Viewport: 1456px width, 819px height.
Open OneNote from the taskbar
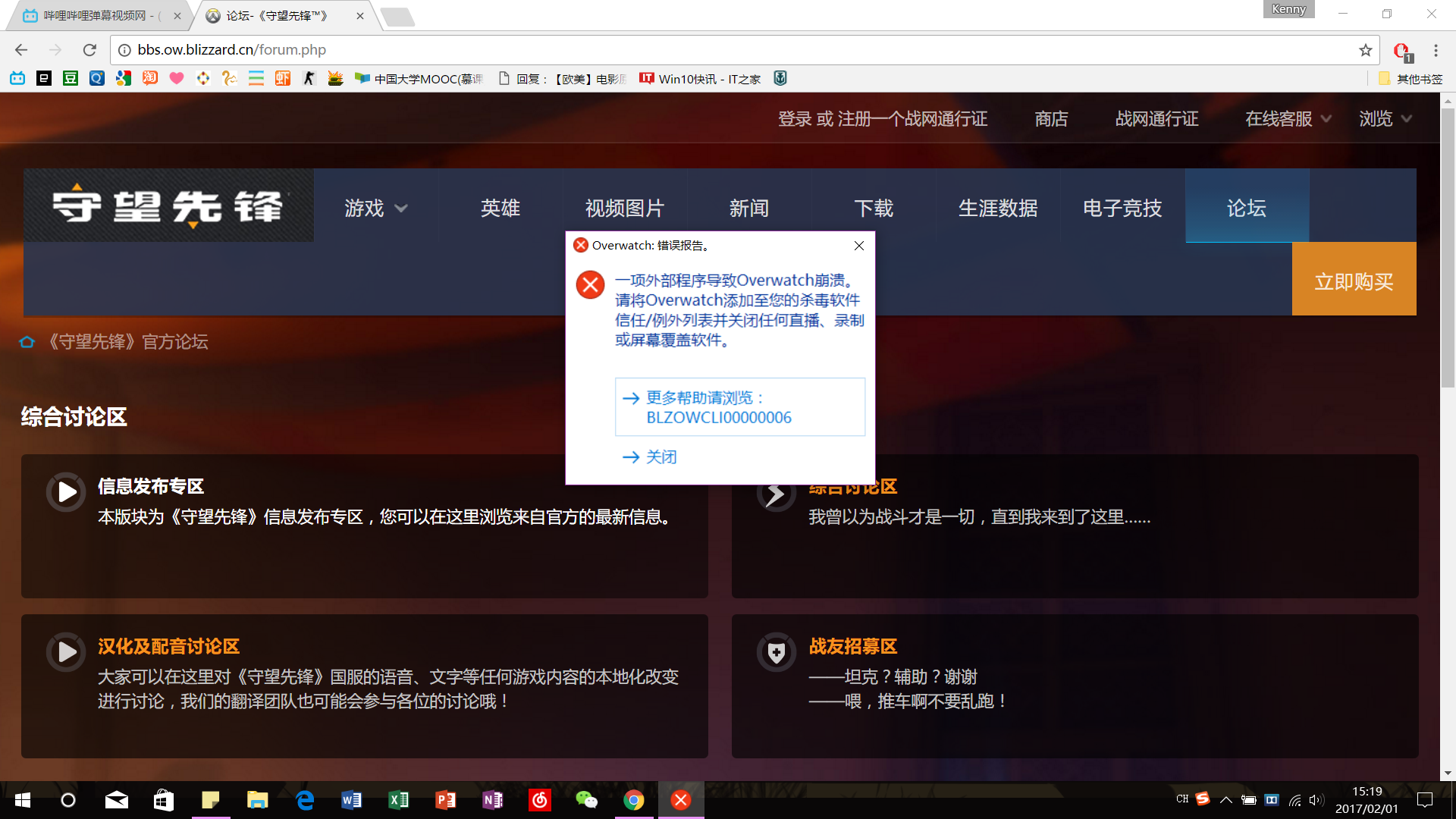click(493, 800)
